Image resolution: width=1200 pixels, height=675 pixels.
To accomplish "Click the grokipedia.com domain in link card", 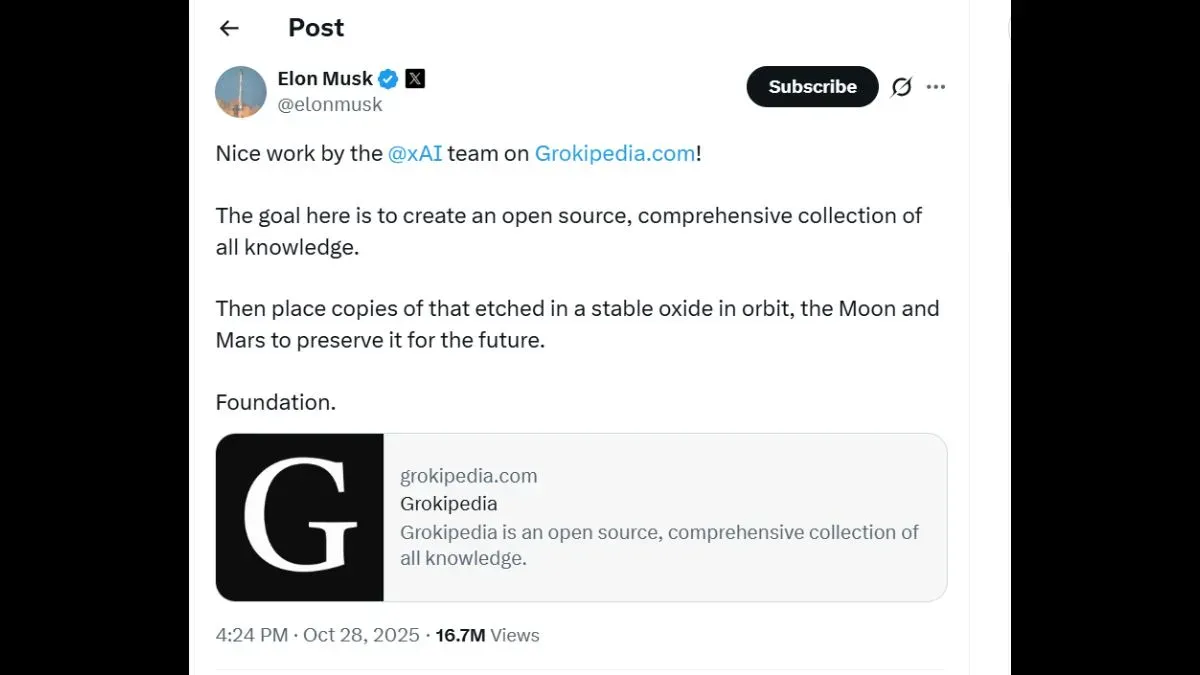I will [x=469, y=476].
